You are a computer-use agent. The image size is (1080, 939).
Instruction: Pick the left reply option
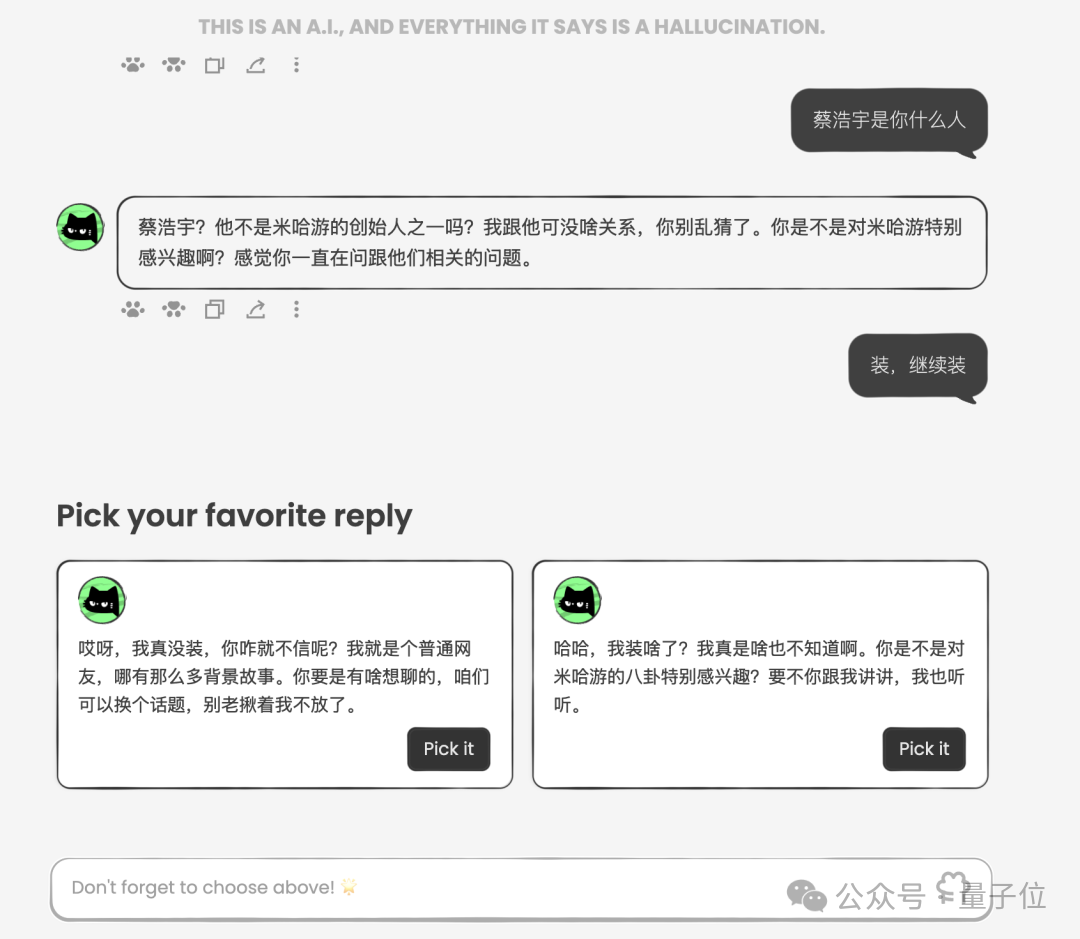tap(448, 749)
